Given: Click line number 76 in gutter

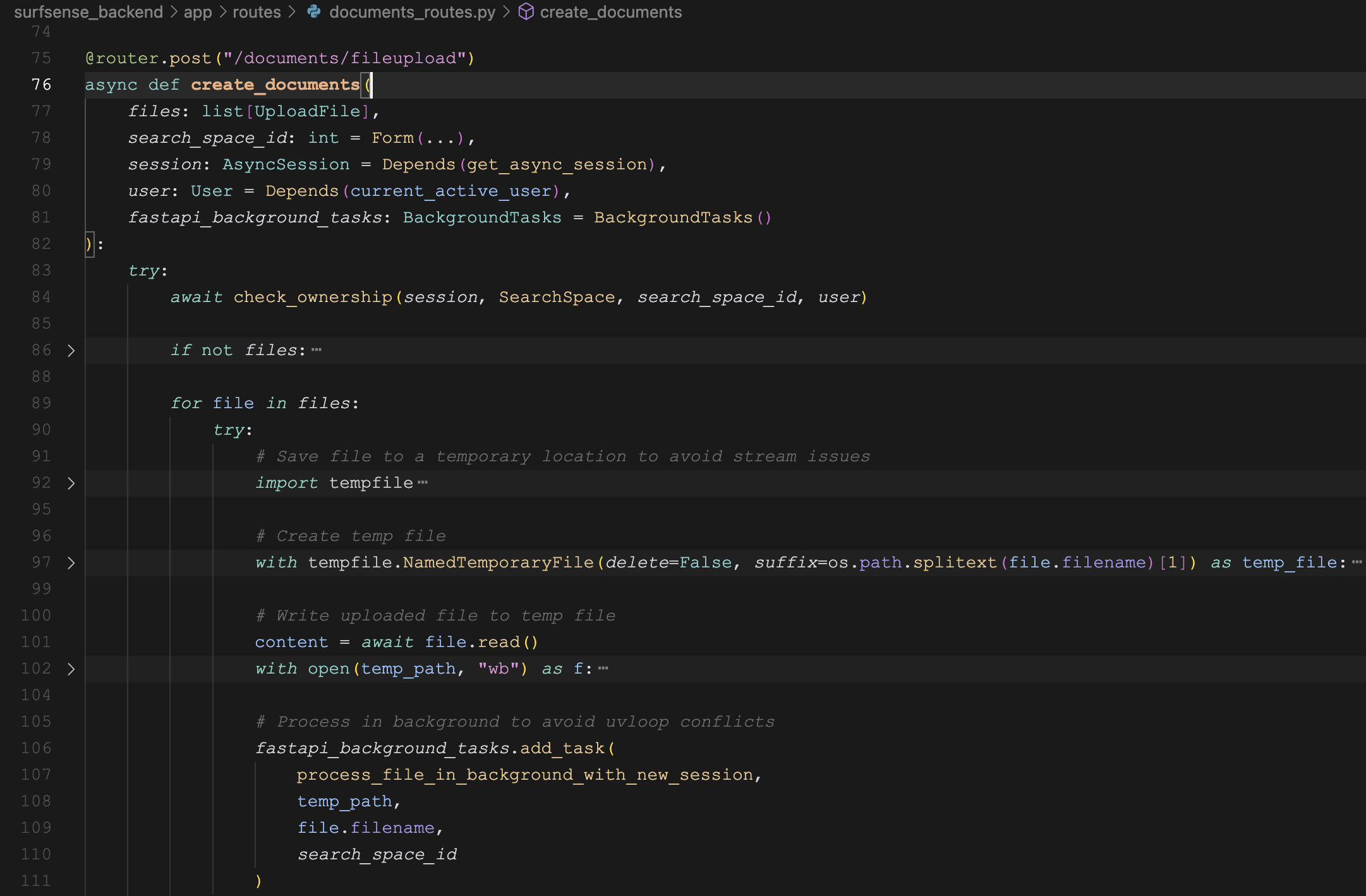Looking at the screenshot, I should click(42, 85).
